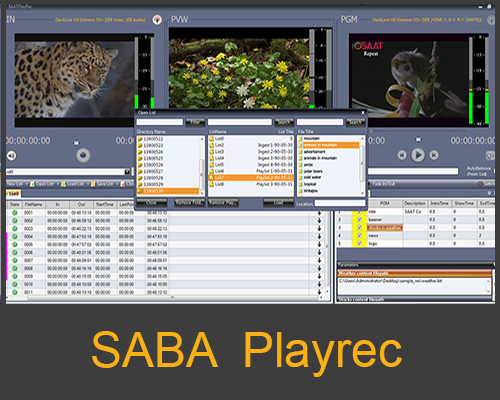Select folder 13900522 in directory list
Viewport: 500px width, 400px height.
pyautogui.click(x=168, y=139)
